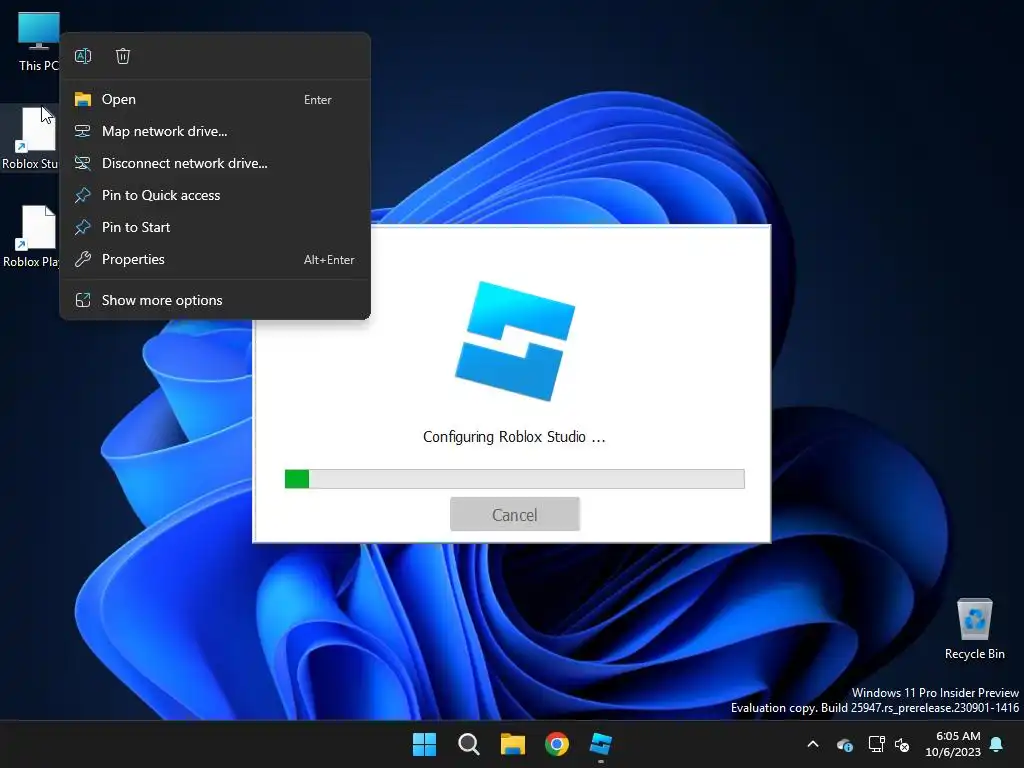1024x768 pixels.
Task: Select the This PC desktop icon
Action: point(38,41)
